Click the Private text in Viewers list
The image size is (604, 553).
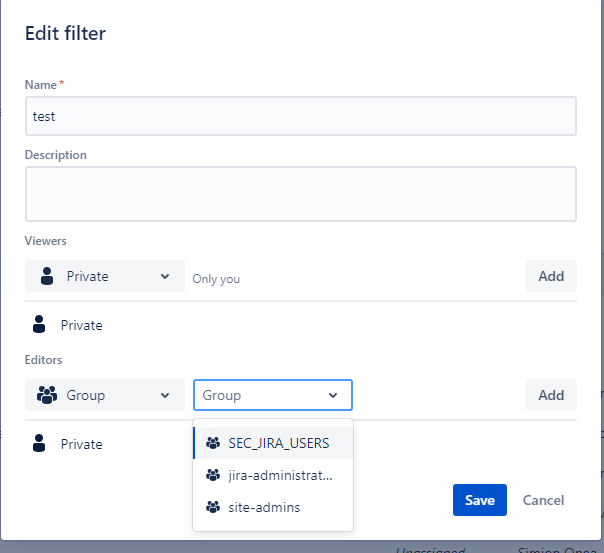81,325
